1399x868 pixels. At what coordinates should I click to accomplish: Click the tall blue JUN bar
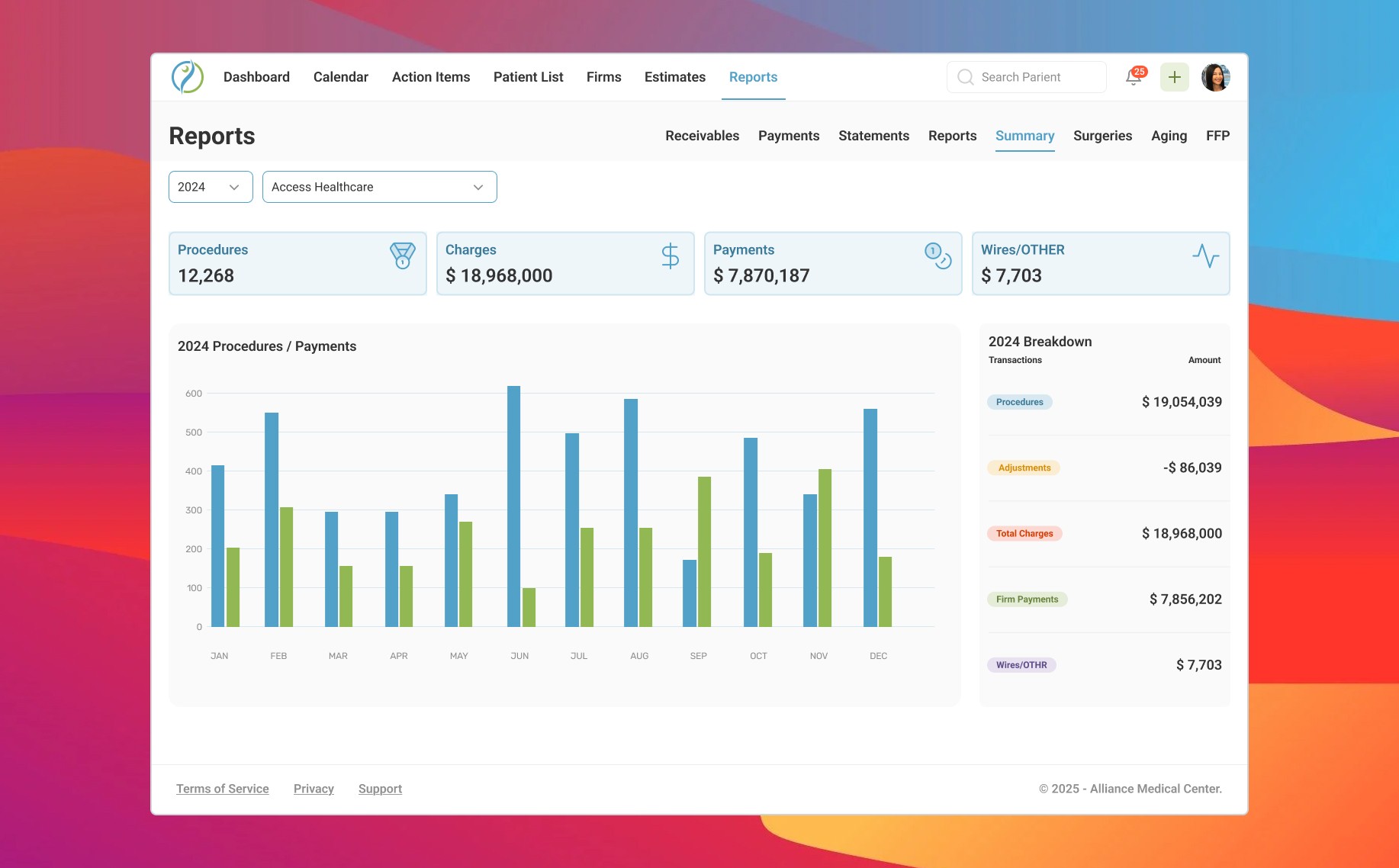513,506
